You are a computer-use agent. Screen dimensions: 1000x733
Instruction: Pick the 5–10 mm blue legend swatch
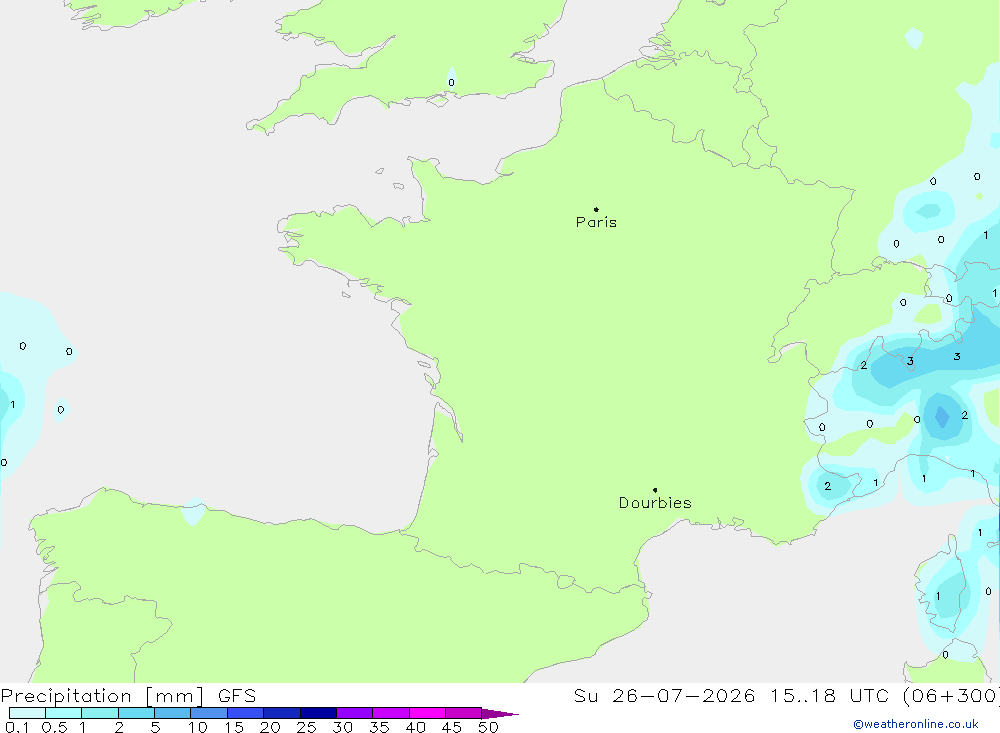click(x=172, y=713)
